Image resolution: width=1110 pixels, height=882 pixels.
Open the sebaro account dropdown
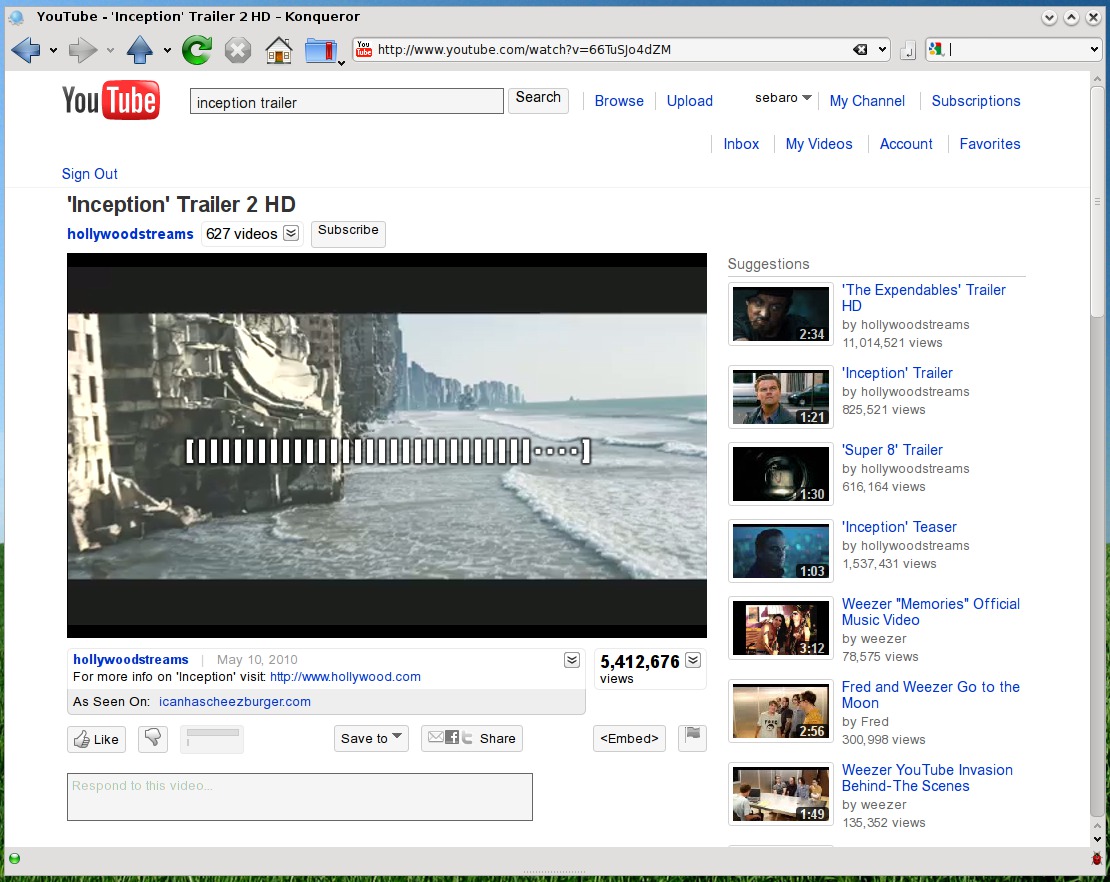783,98
